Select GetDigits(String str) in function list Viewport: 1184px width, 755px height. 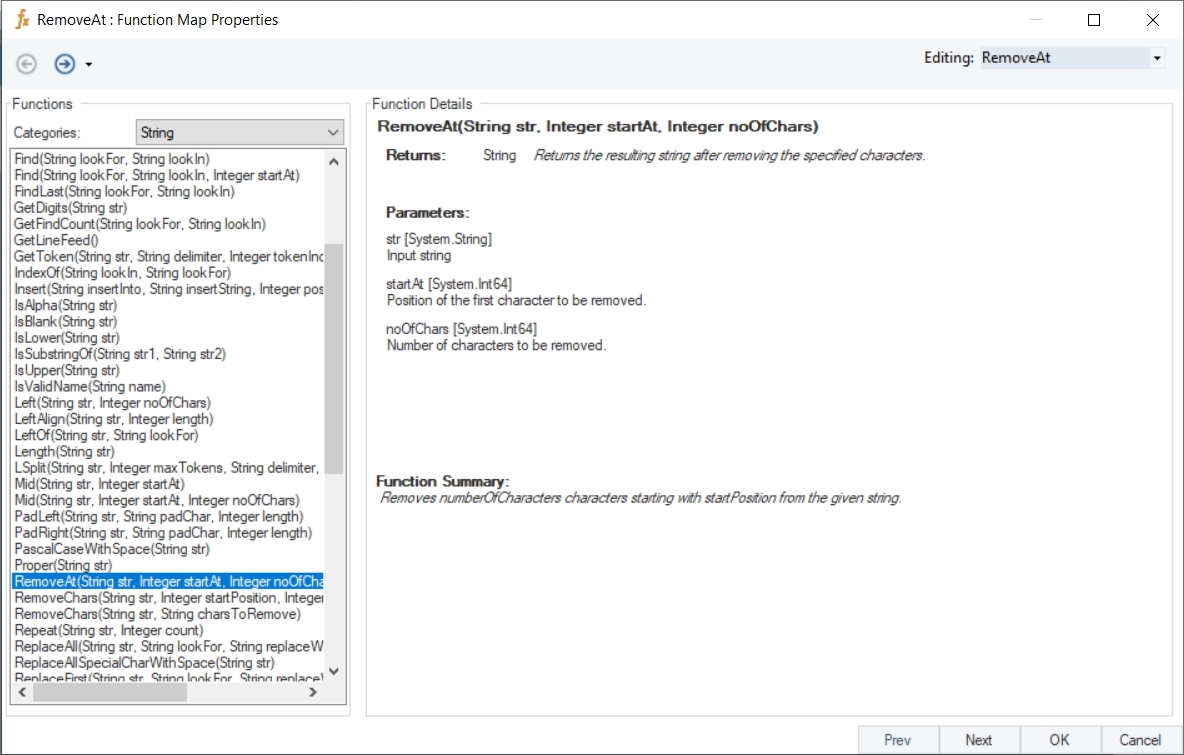(x=70, y=208)
